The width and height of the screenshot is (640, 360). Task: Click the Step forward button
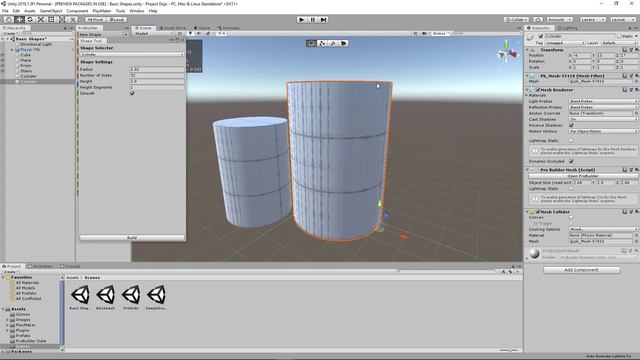323,19
